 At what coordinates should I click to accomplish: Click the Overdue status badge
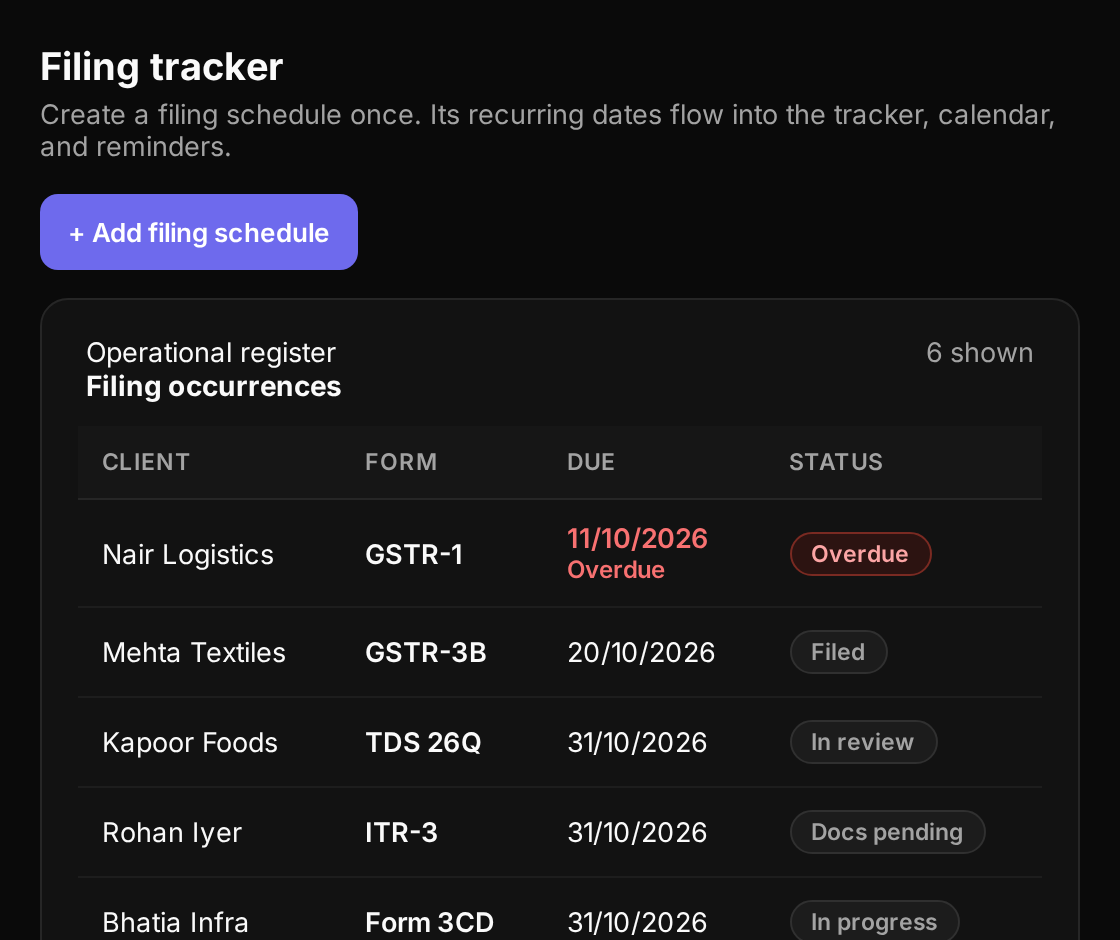pos(860,554)
